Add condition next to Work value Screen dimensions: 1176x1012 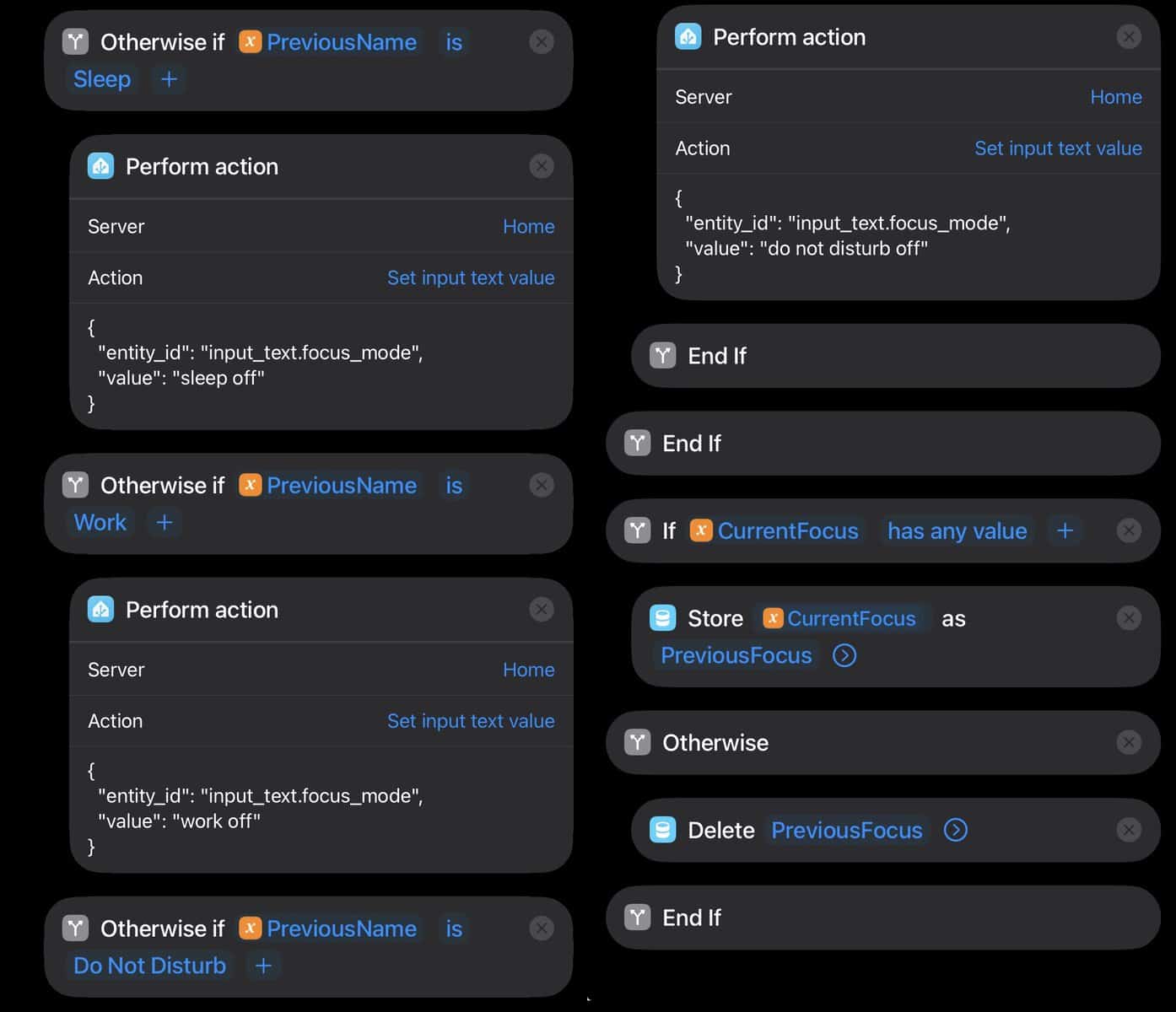(x=165, y=522)
